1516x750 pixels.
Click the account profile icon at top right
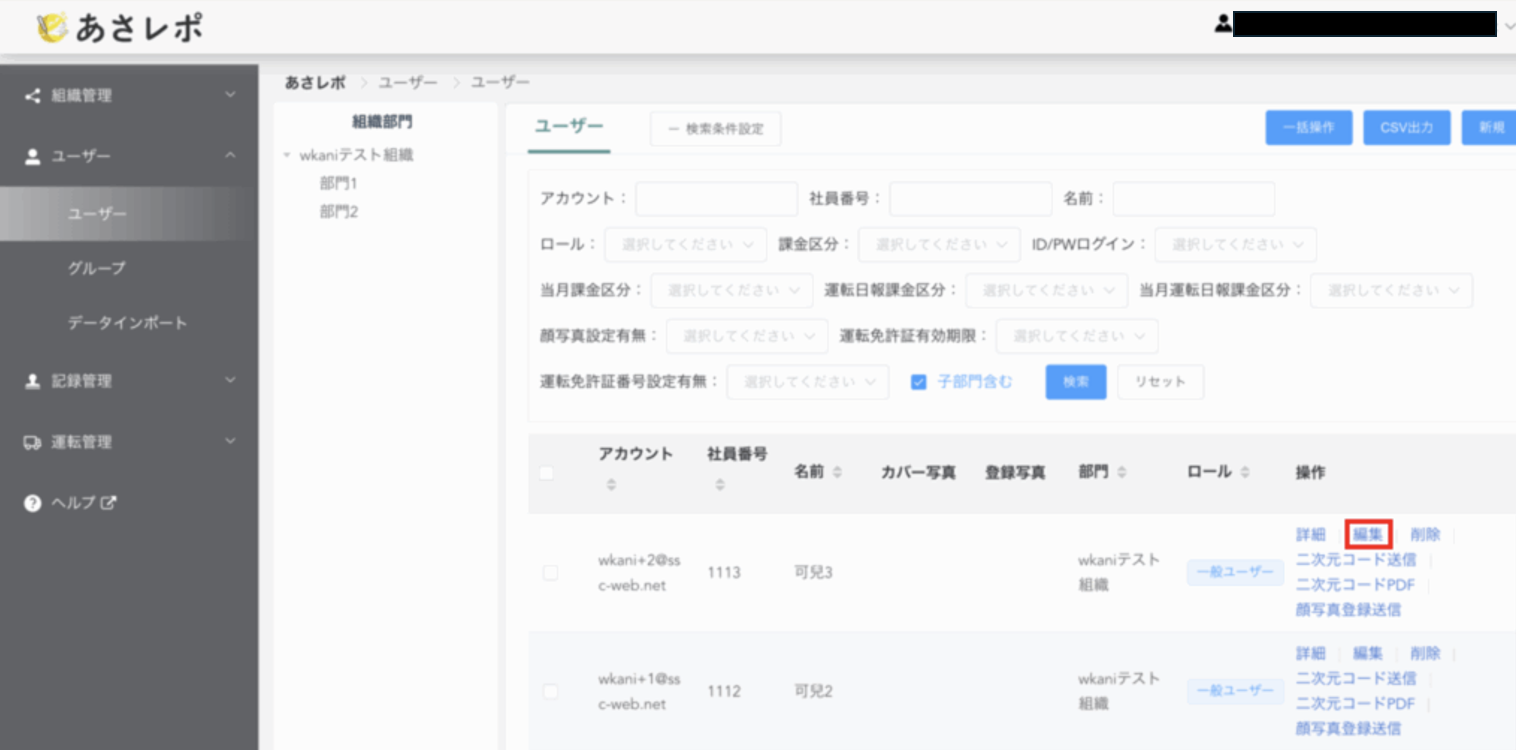click(x=1222, y=24)
